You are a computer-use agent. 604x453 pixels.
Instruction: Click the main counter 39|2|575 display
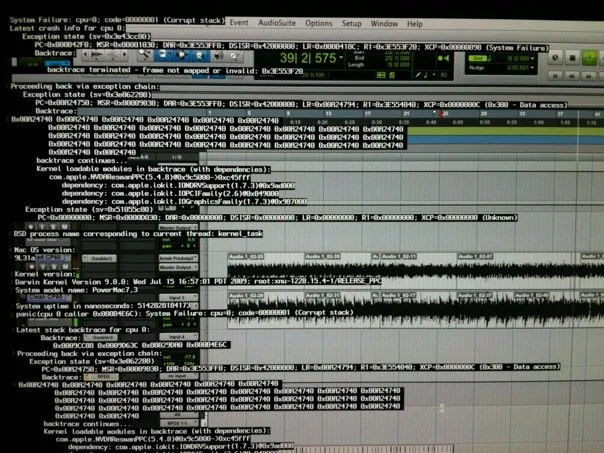308,58
